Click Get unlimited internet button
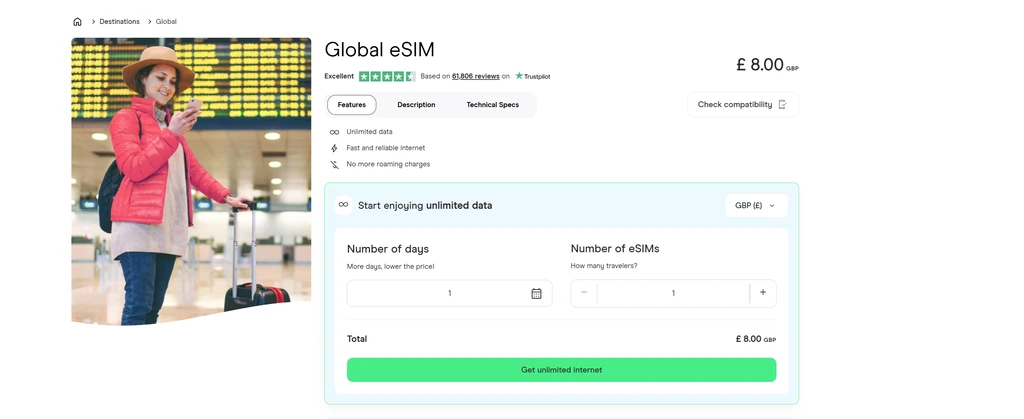Image resolution: width=1024 pixels, height=419 pixels. pyautogui.click(x=562, y=370)
